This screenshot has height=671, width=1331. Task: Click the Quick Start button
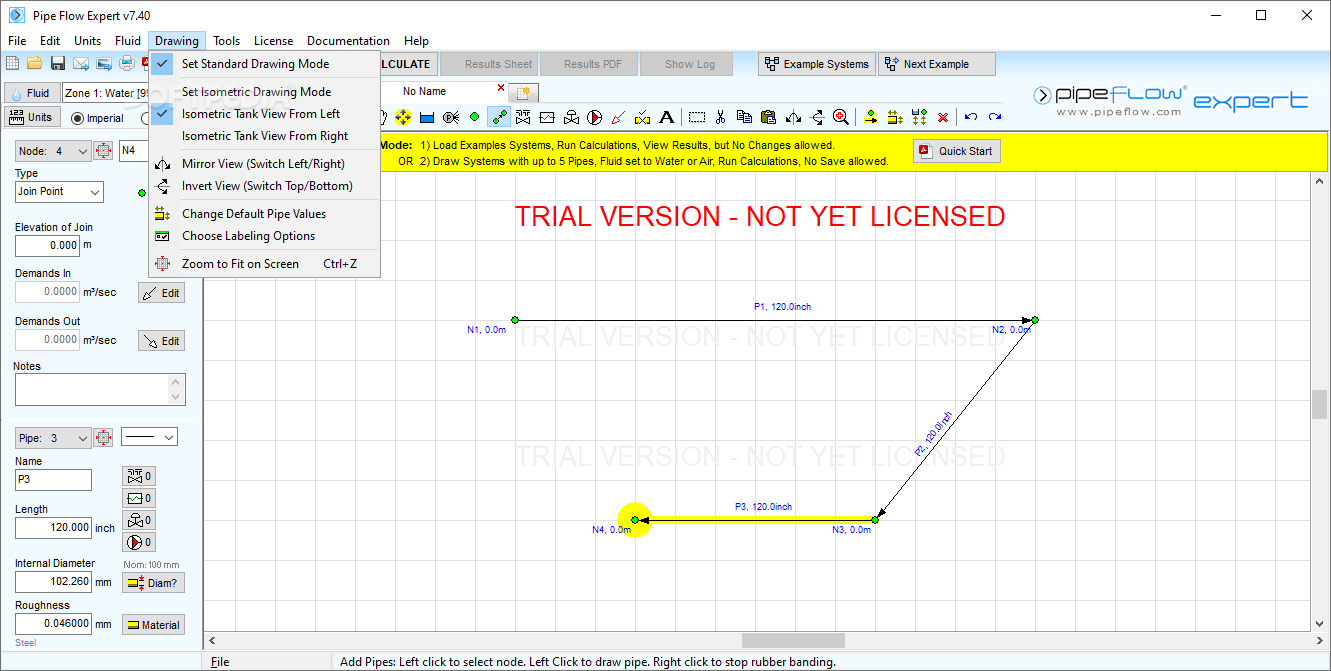coord(957,151)
